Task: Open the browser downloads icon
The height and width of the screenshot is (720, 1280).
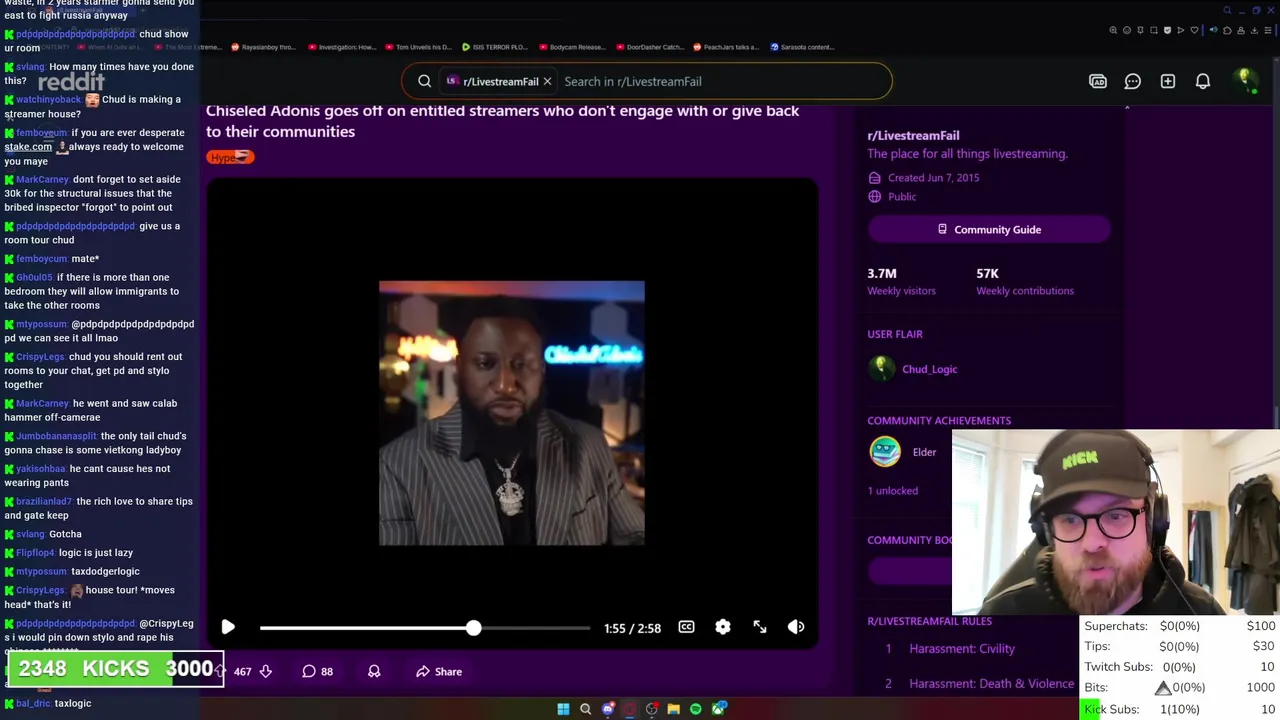Action: (1254, 30)
